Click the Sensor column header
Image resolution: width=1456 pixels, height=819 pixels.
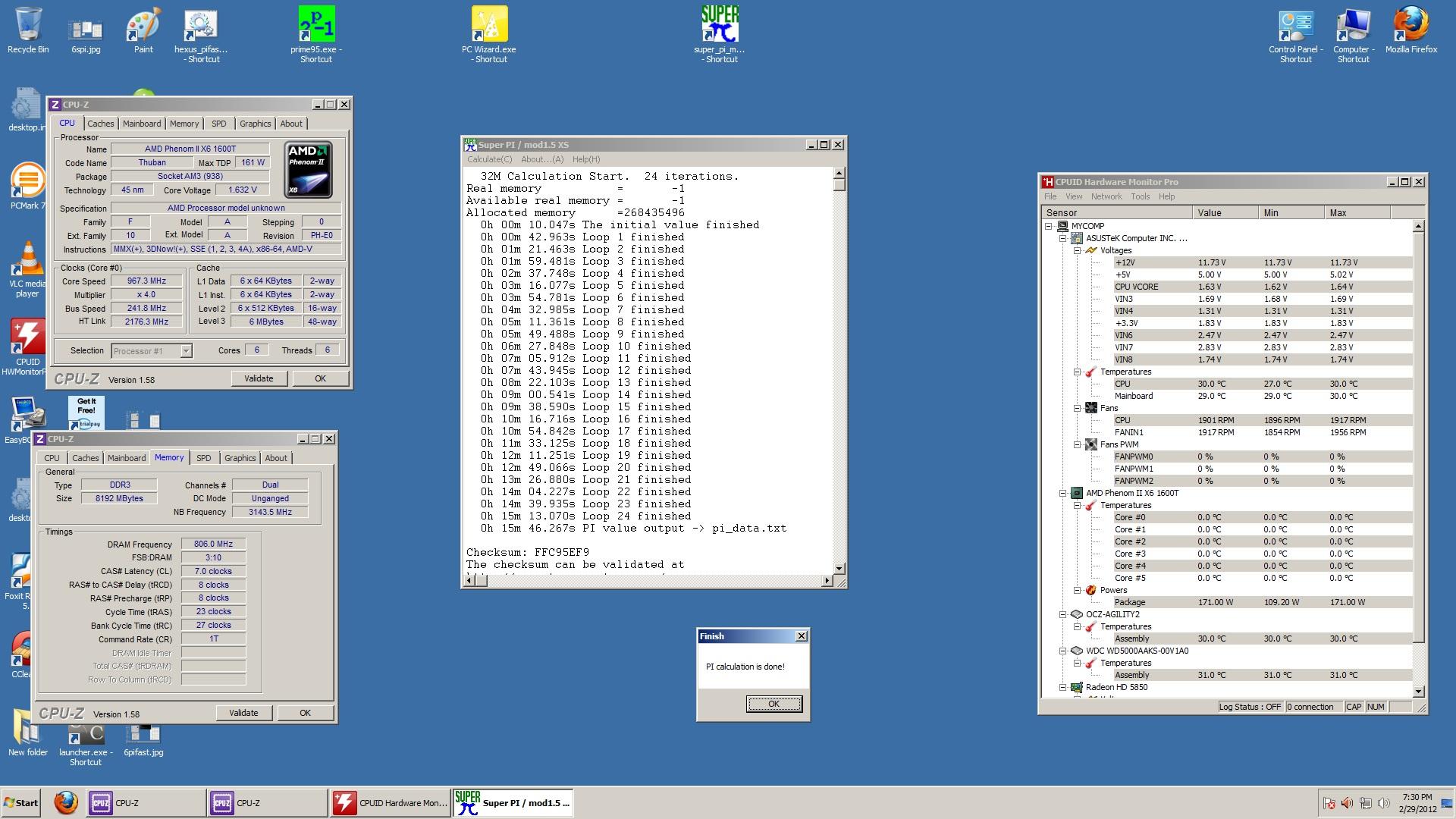[x=1118, y=213]
